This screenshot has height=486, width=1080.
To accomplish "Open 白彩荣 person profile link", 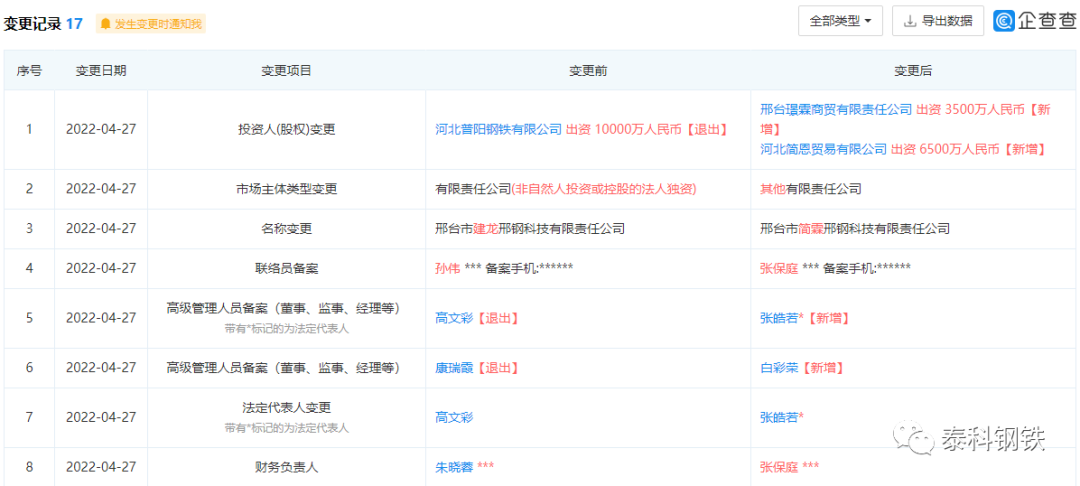I will tap(779, 367).
